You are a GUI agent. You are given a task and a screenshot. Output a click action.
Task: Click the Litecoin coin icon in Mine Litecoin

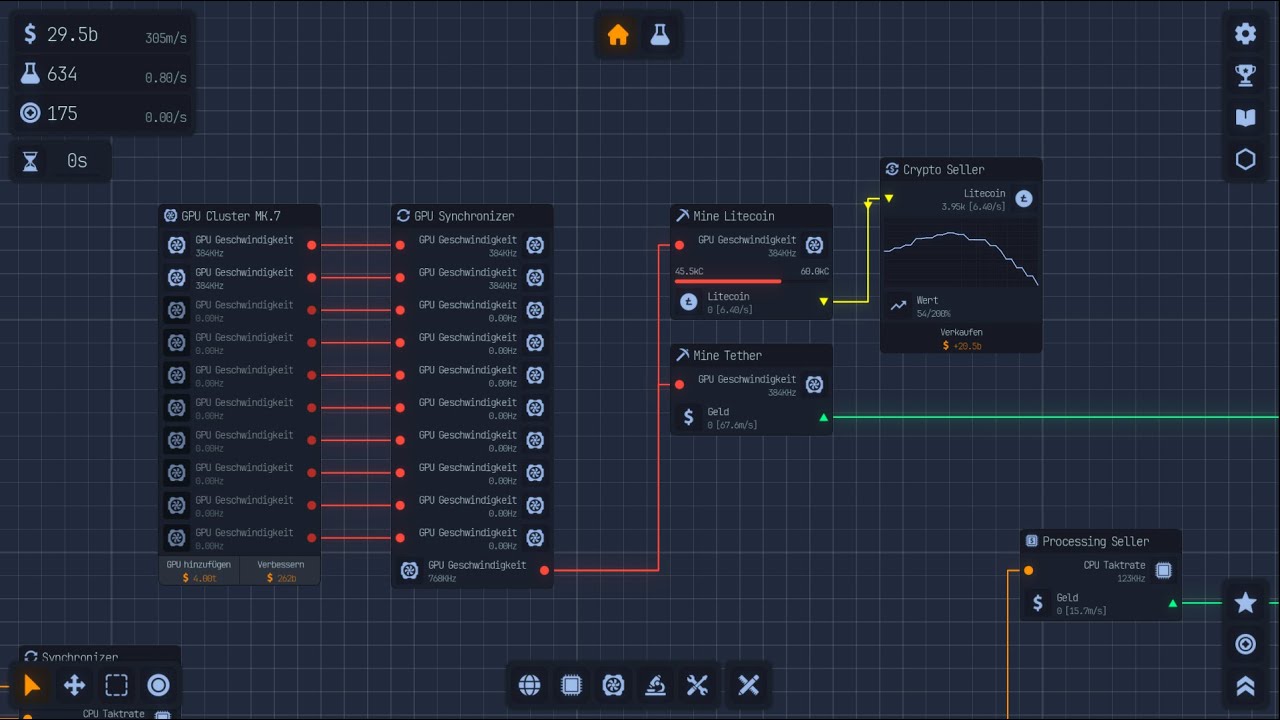click(688, 301)
